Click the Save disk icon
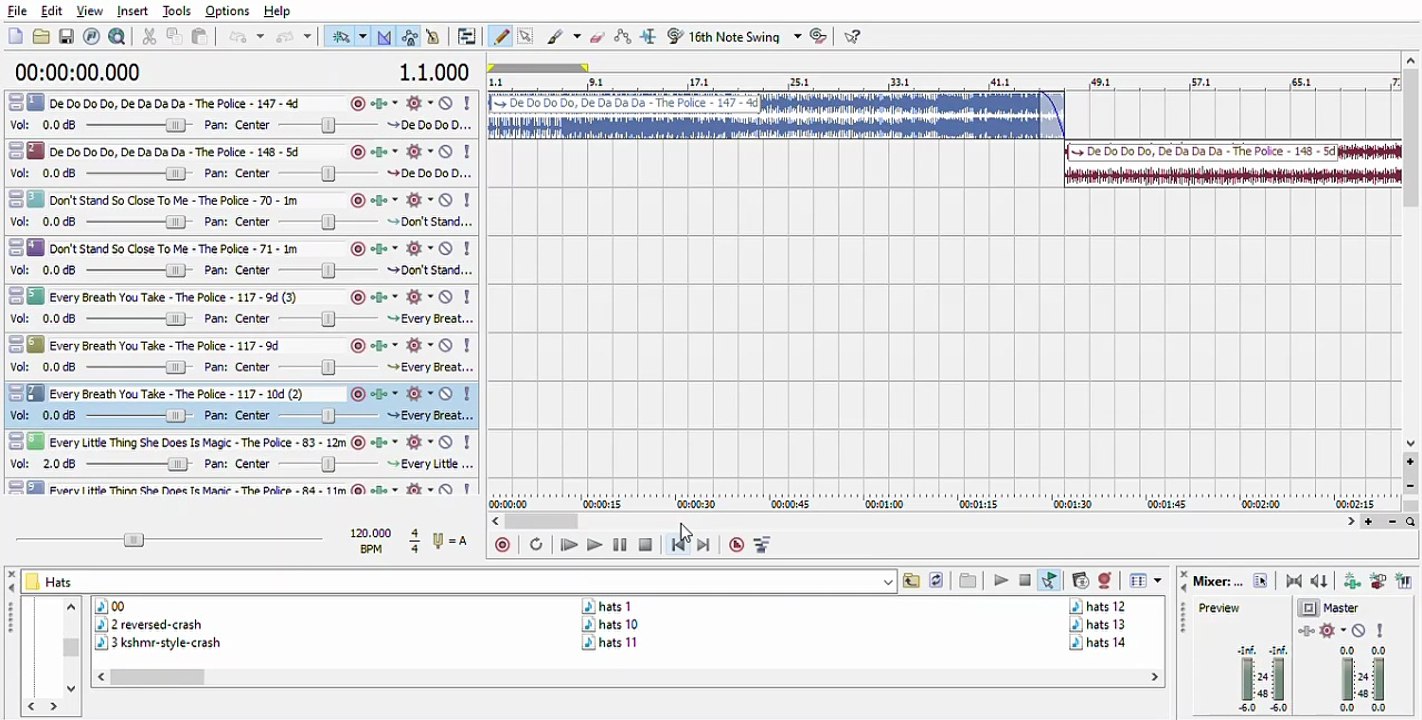 [66, 37]
